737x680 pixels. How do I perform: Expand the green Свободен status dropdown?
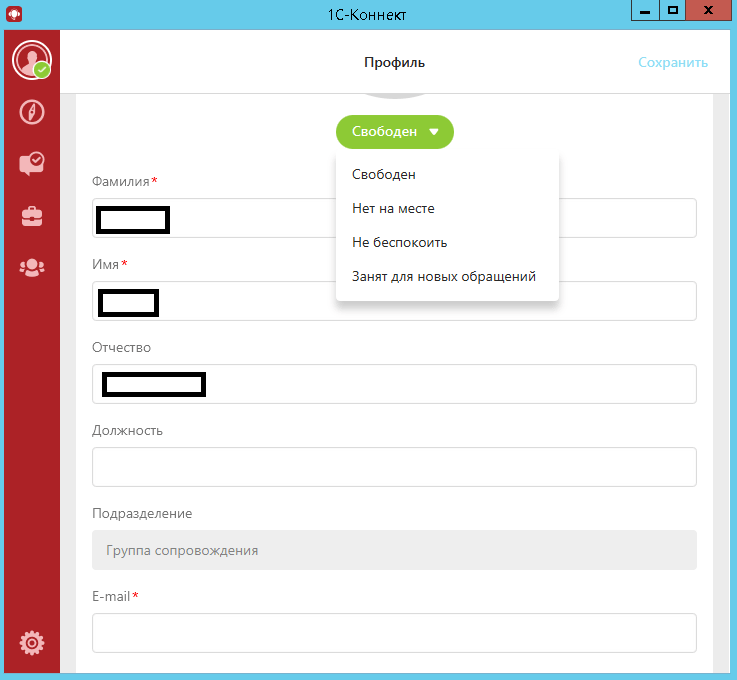[395, 132]
